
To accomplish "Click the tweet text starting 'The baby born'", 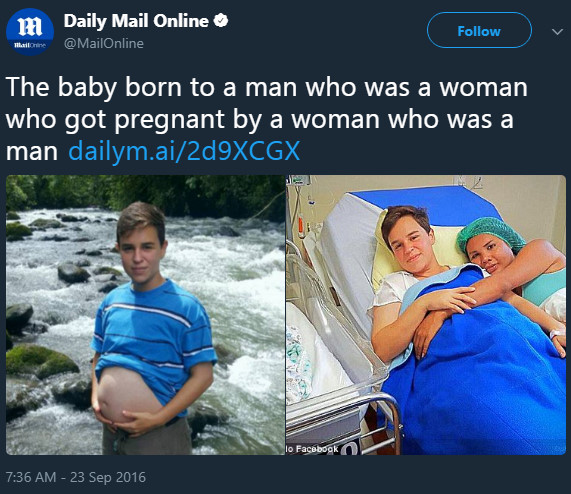I will [267, 119].
